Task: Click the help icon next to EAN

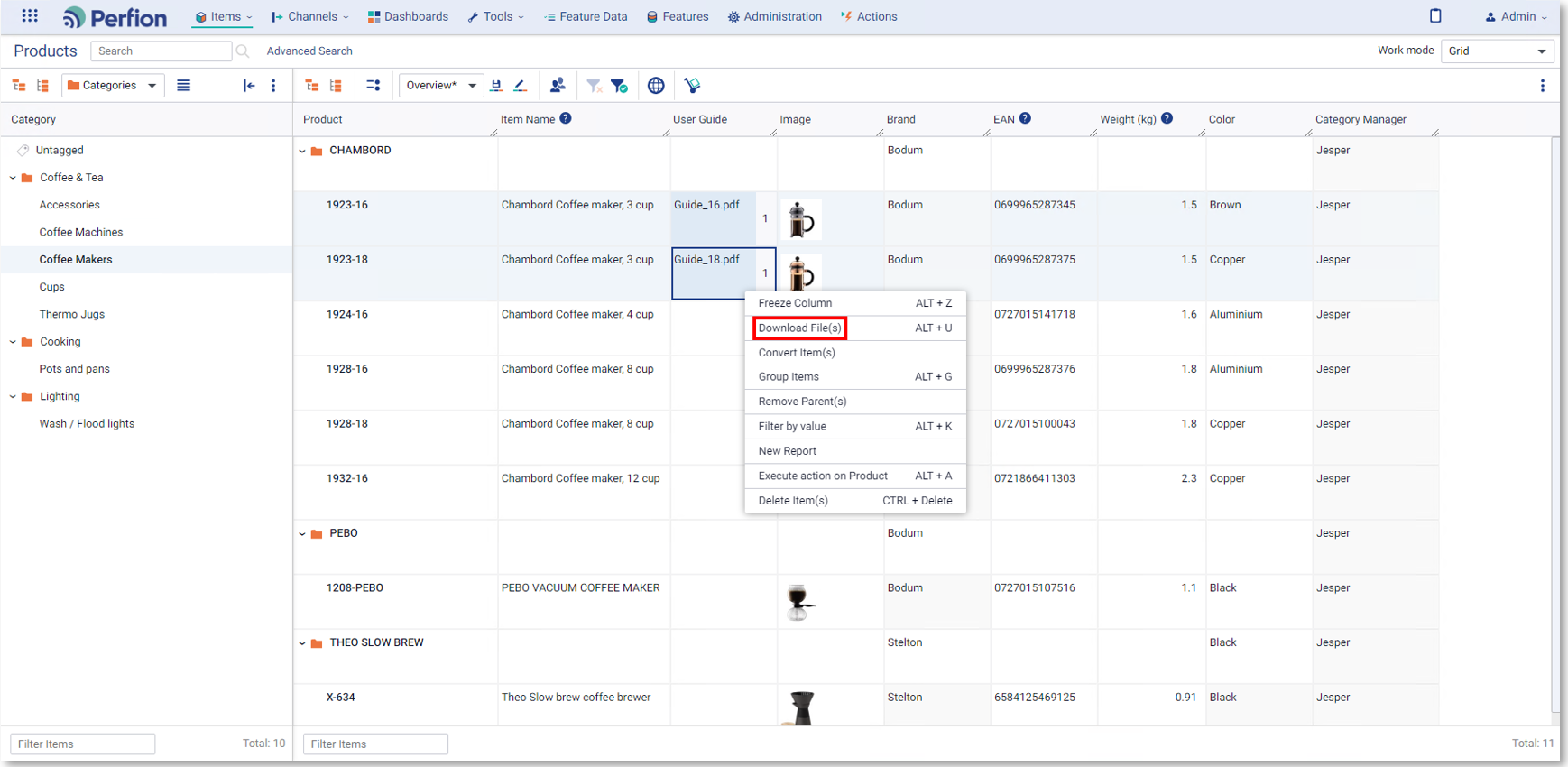Action: coord(1025,118)
